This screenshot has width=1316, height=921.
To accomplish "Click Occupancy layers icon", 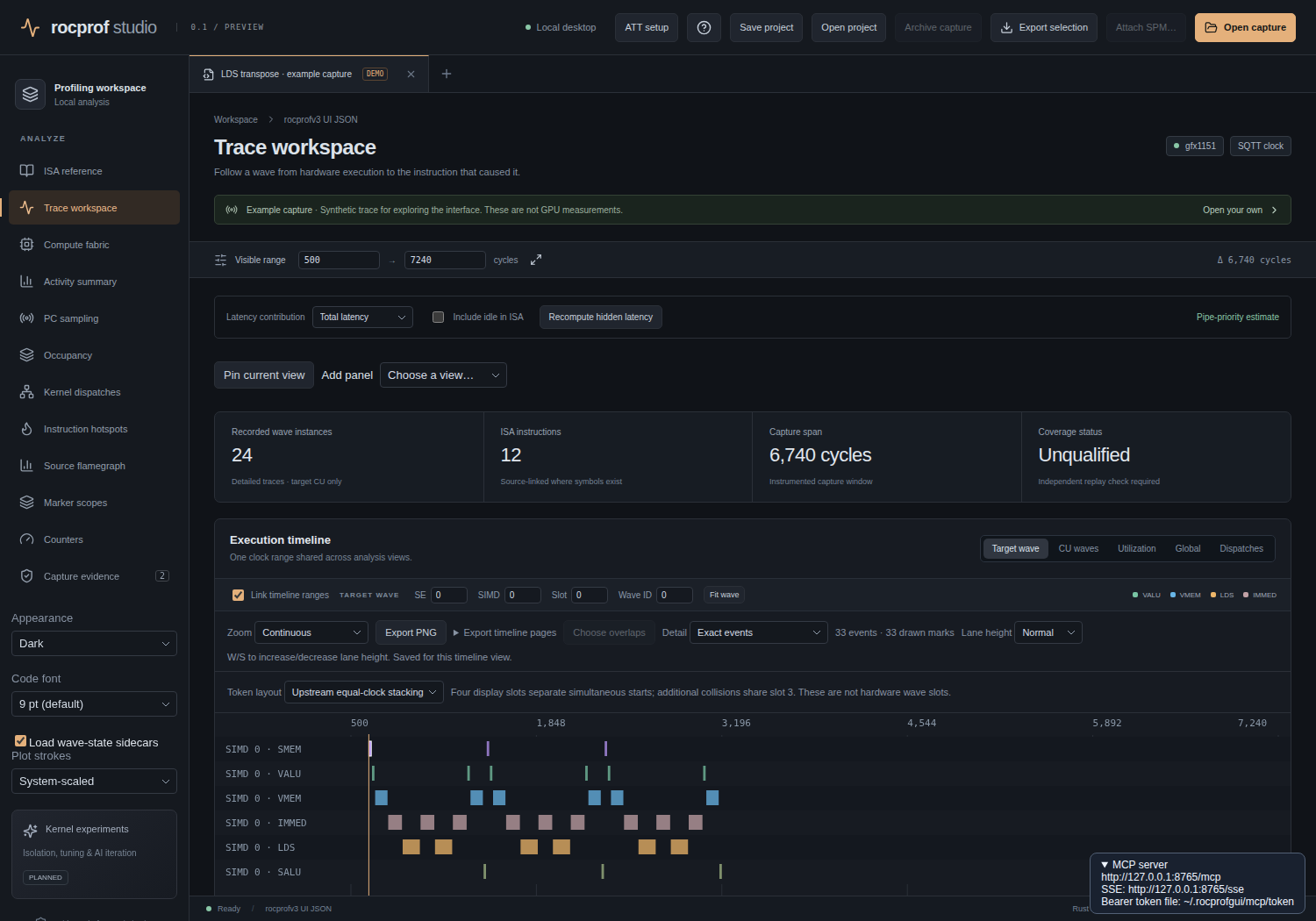I will (x=27, y=355).
